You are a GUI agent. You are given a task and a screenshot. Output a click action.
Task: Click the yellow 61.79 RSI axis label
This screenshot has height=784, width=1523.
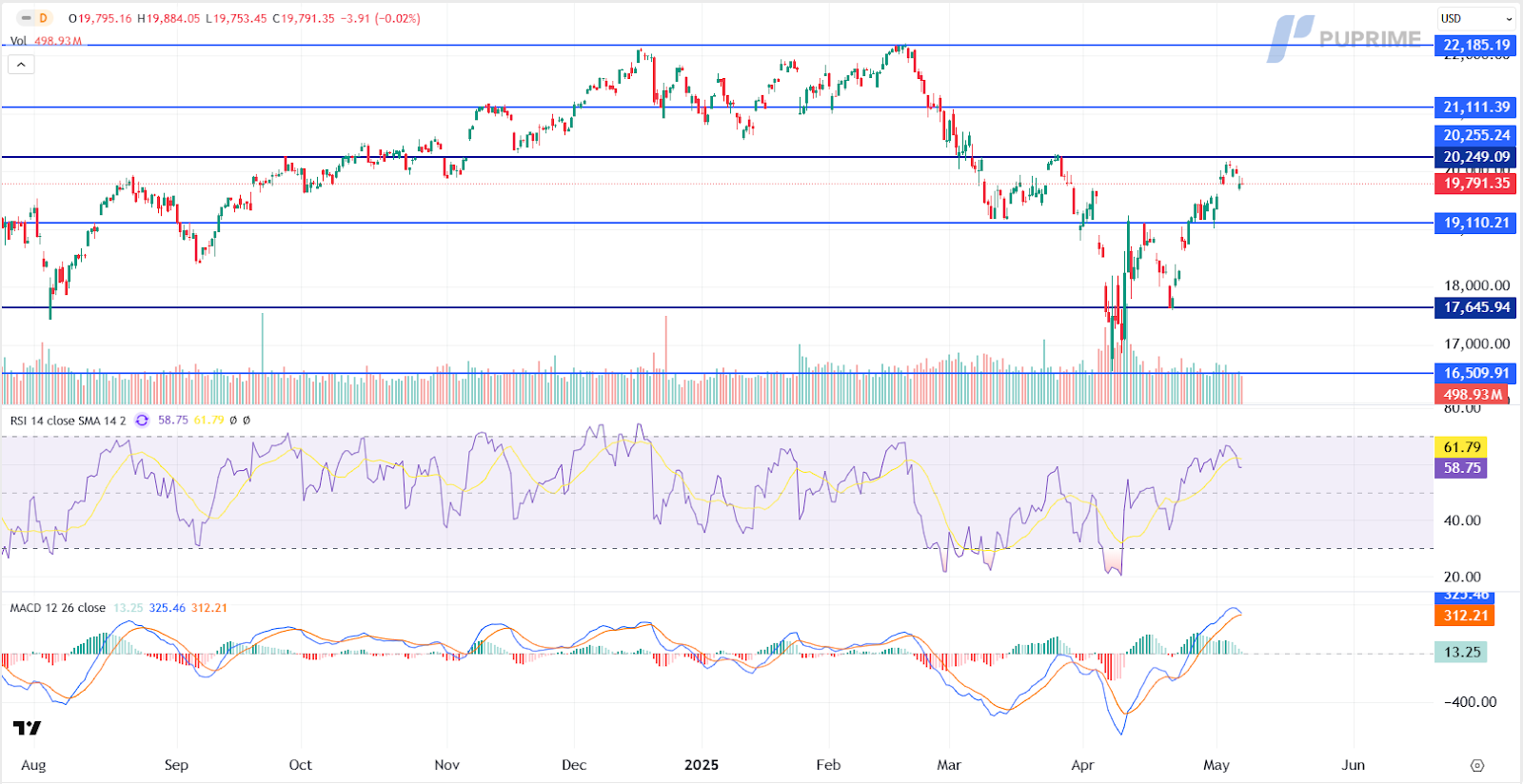(x=1461, y=447)
